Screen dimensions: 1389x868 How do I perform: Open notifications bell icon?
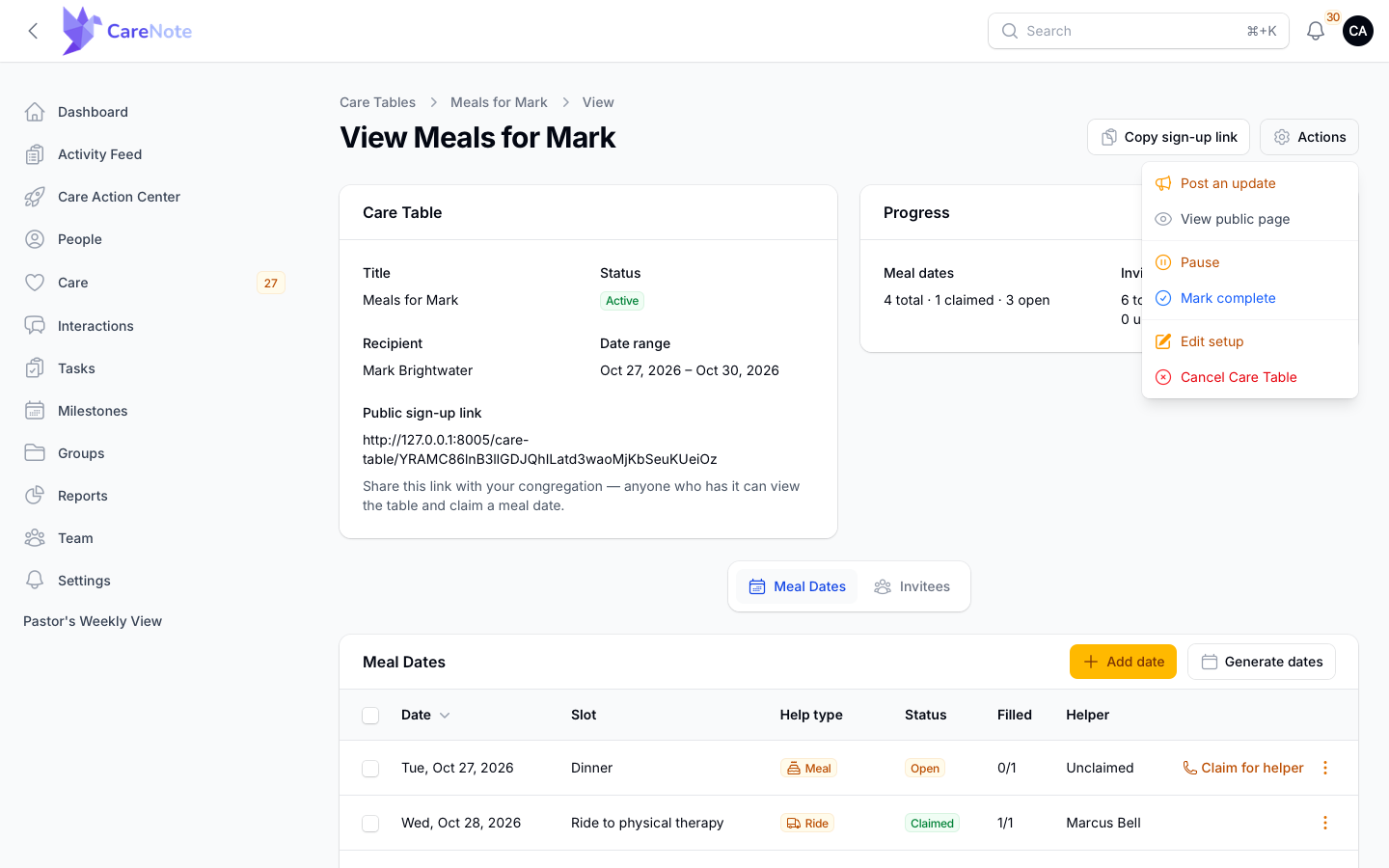coord(1316,31)
